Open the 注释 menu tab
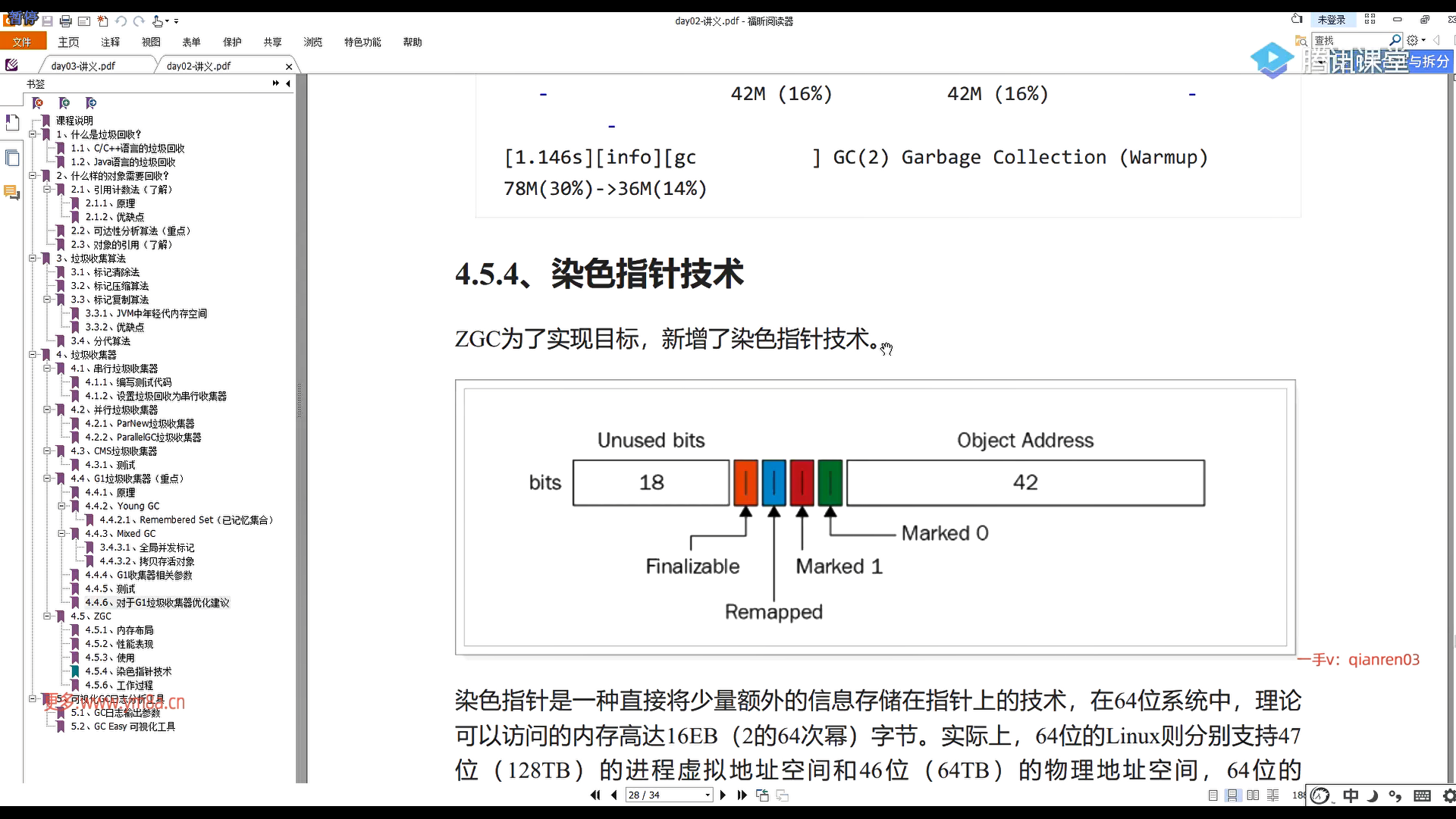Viewport: 1456px width, 819px height. click(x=110, y=42)
